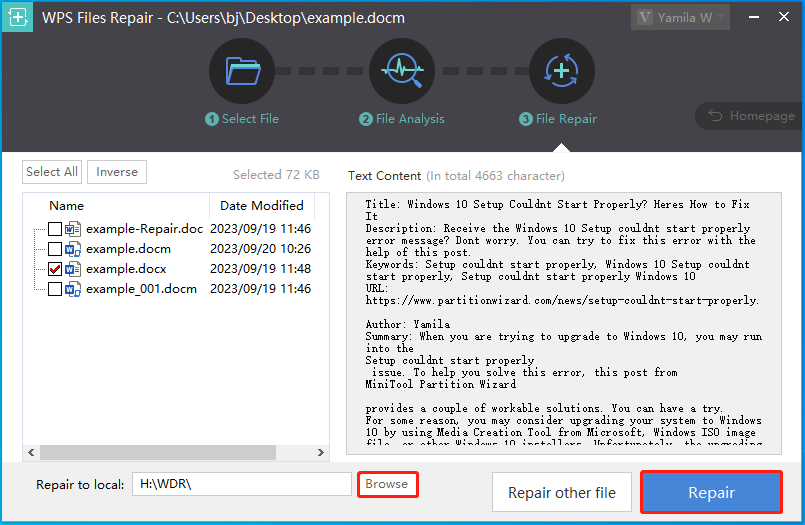Screen dimensions: 805x525
Task: Click the Inverse selection button
Action: [x=117, y=172]
